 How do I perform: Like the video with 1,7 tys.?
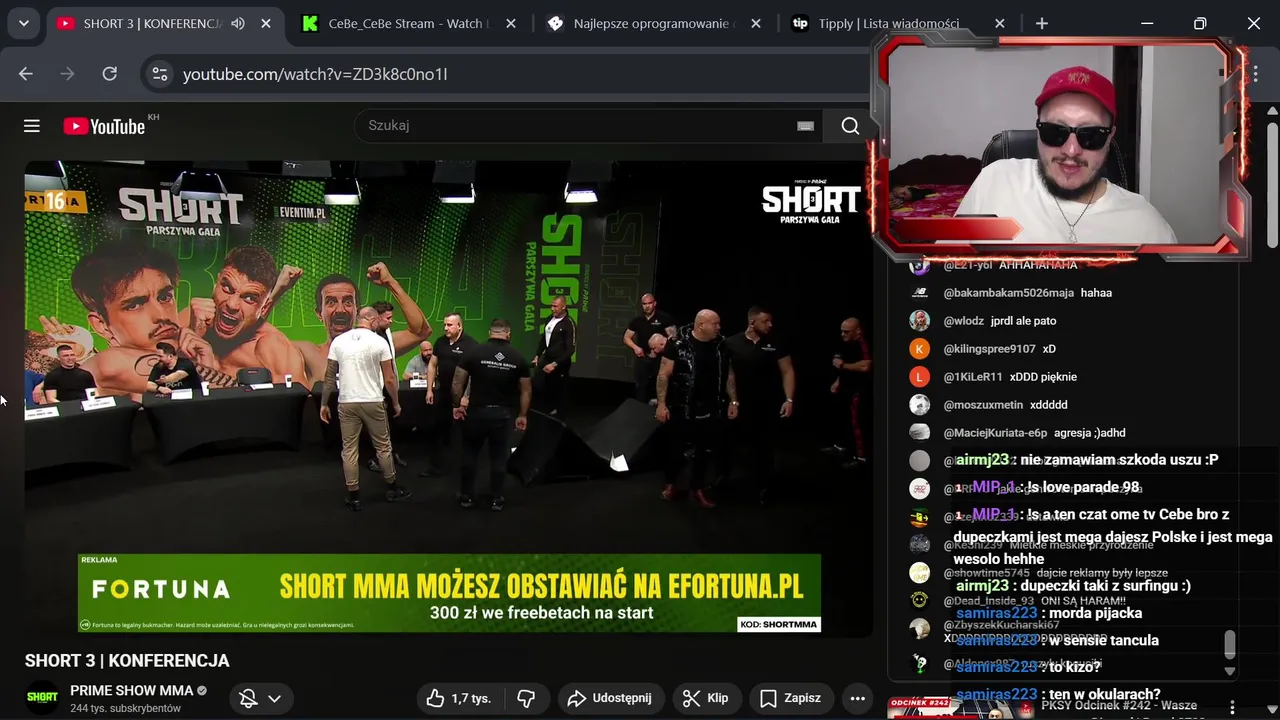point(458,698)
